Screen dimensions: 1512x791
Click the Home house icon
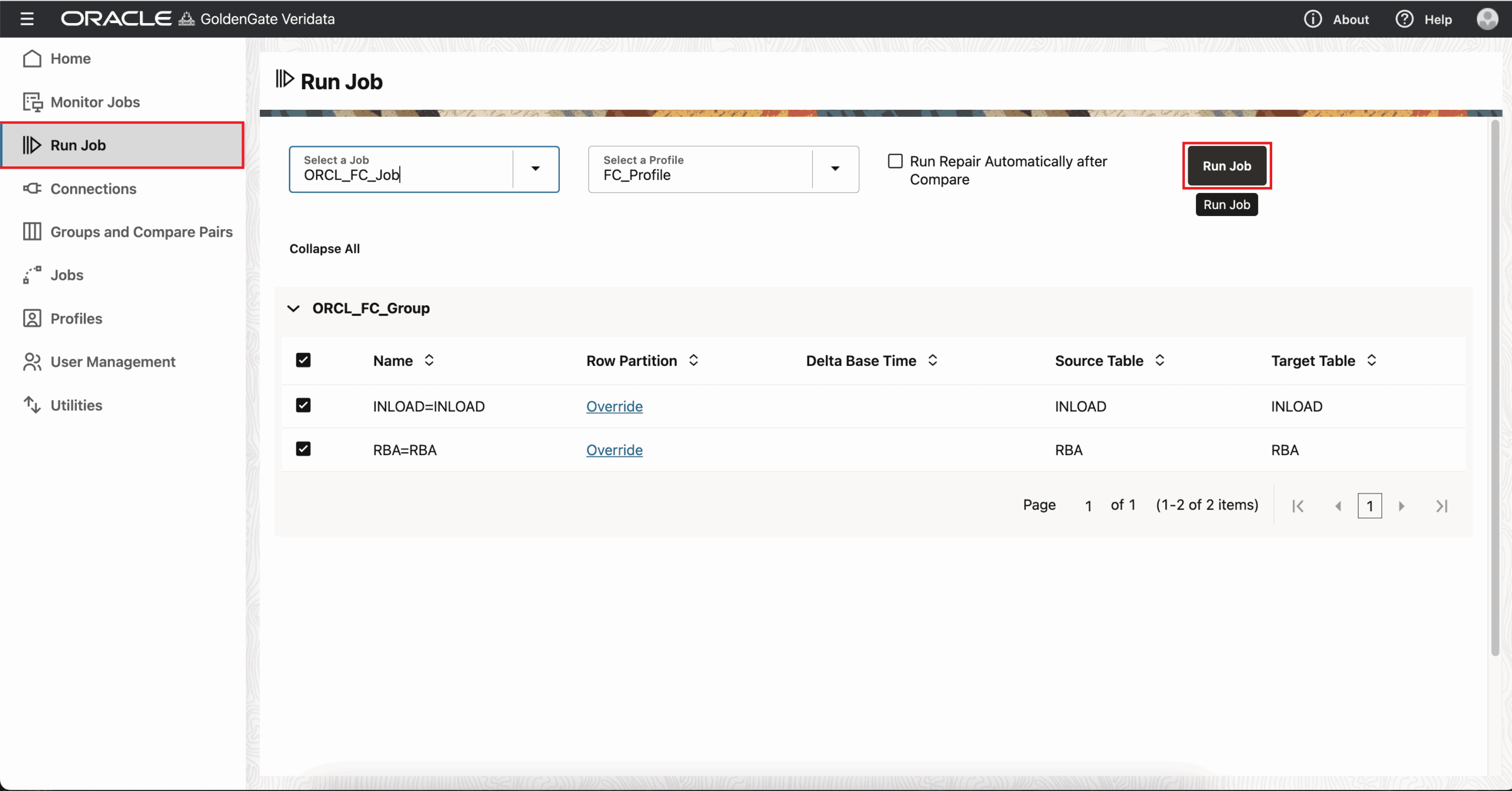pyautogui.click(x=32, y=58)
